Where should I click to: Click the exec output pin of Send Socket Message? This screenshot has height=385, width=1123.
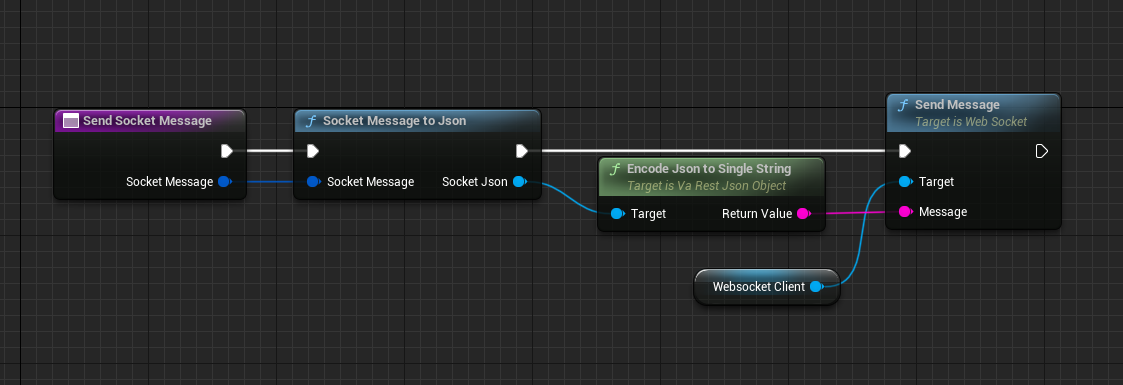226,151
